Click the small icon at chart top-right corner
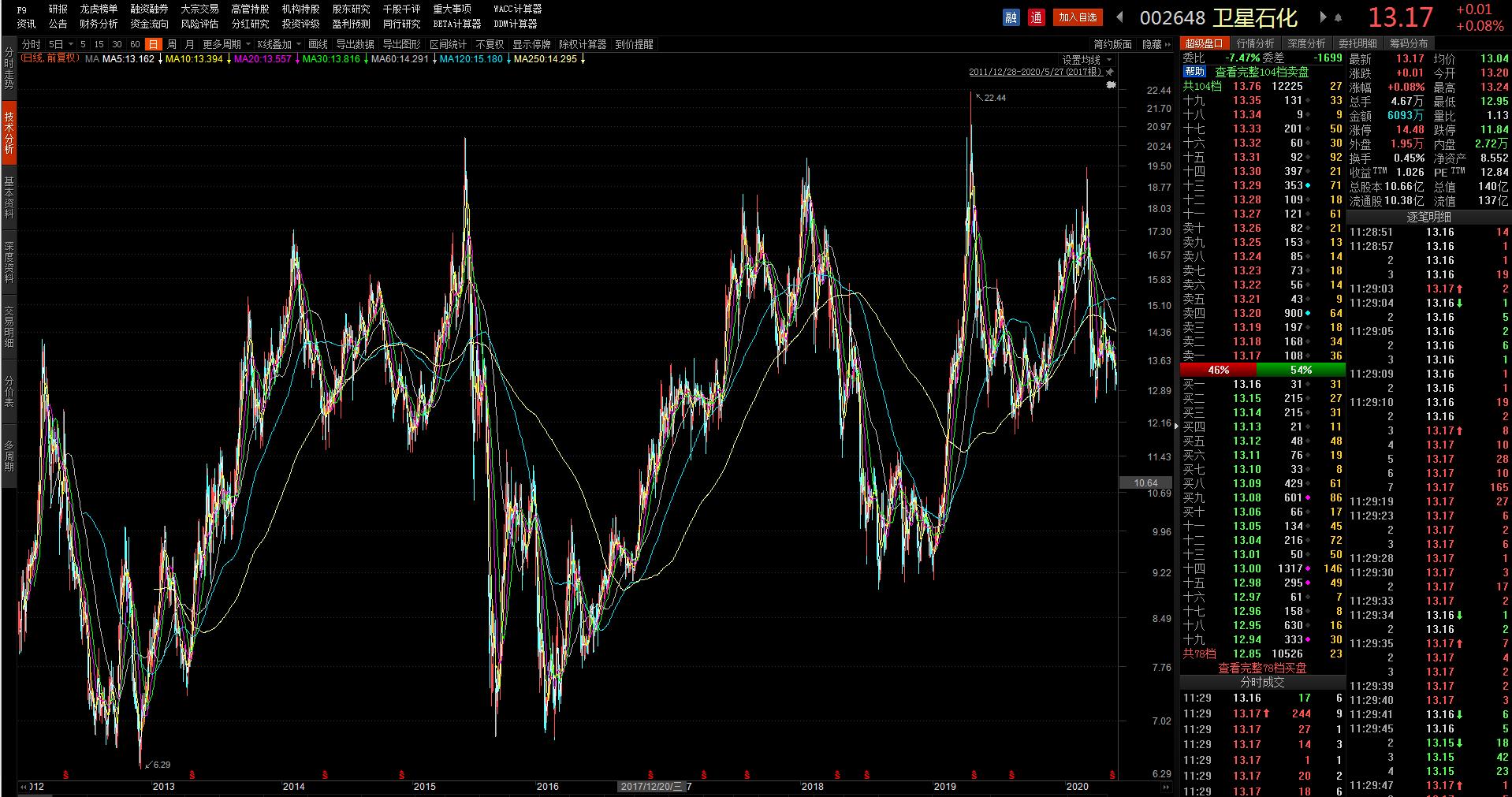Screen dimensions: 1512x797 pos(1111,85)
